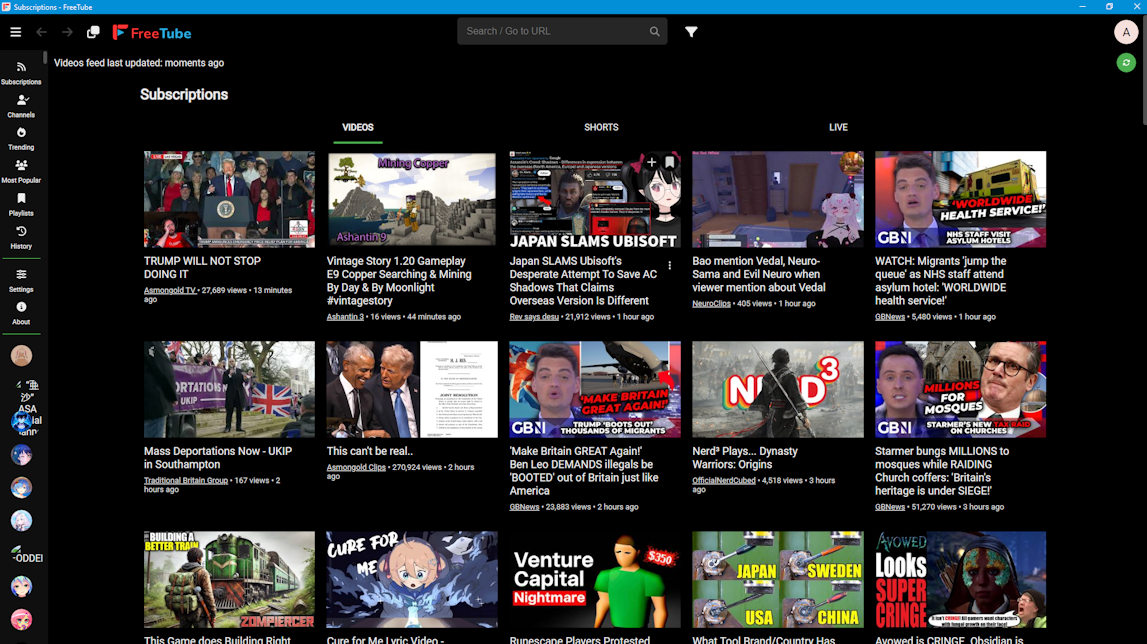Switch to the VIDEOS tab

tap(358, 127)
